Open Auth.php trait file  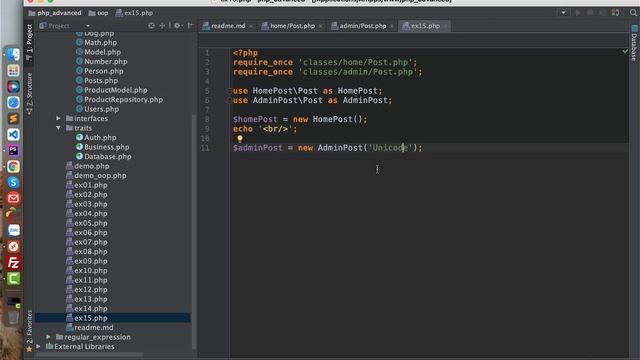coord(100,138)
